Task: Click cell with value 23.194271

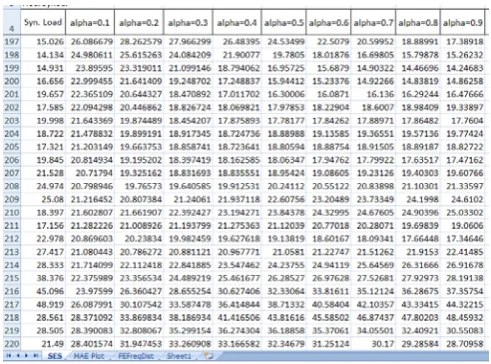Action: pos(237,212)
